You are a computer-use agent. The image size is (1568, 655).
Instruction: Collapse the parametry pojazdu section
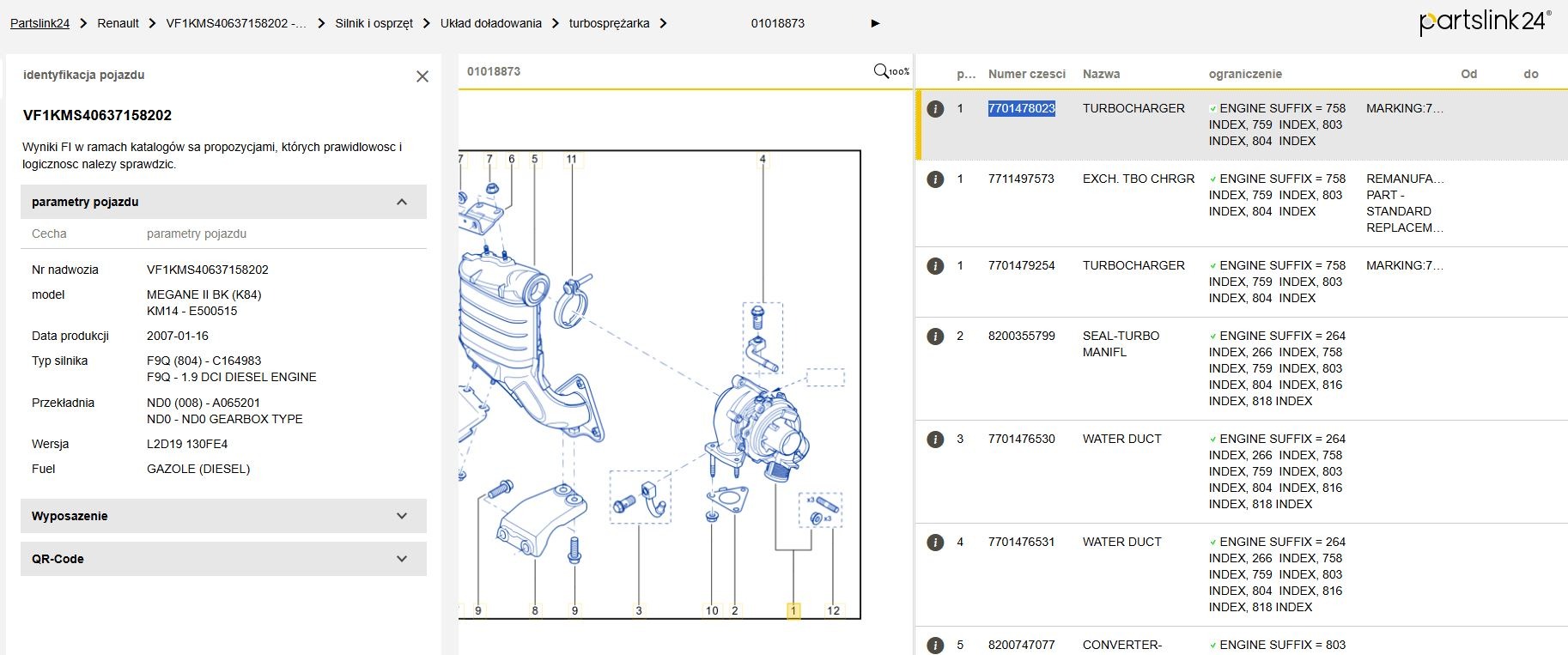pos(402,202)
